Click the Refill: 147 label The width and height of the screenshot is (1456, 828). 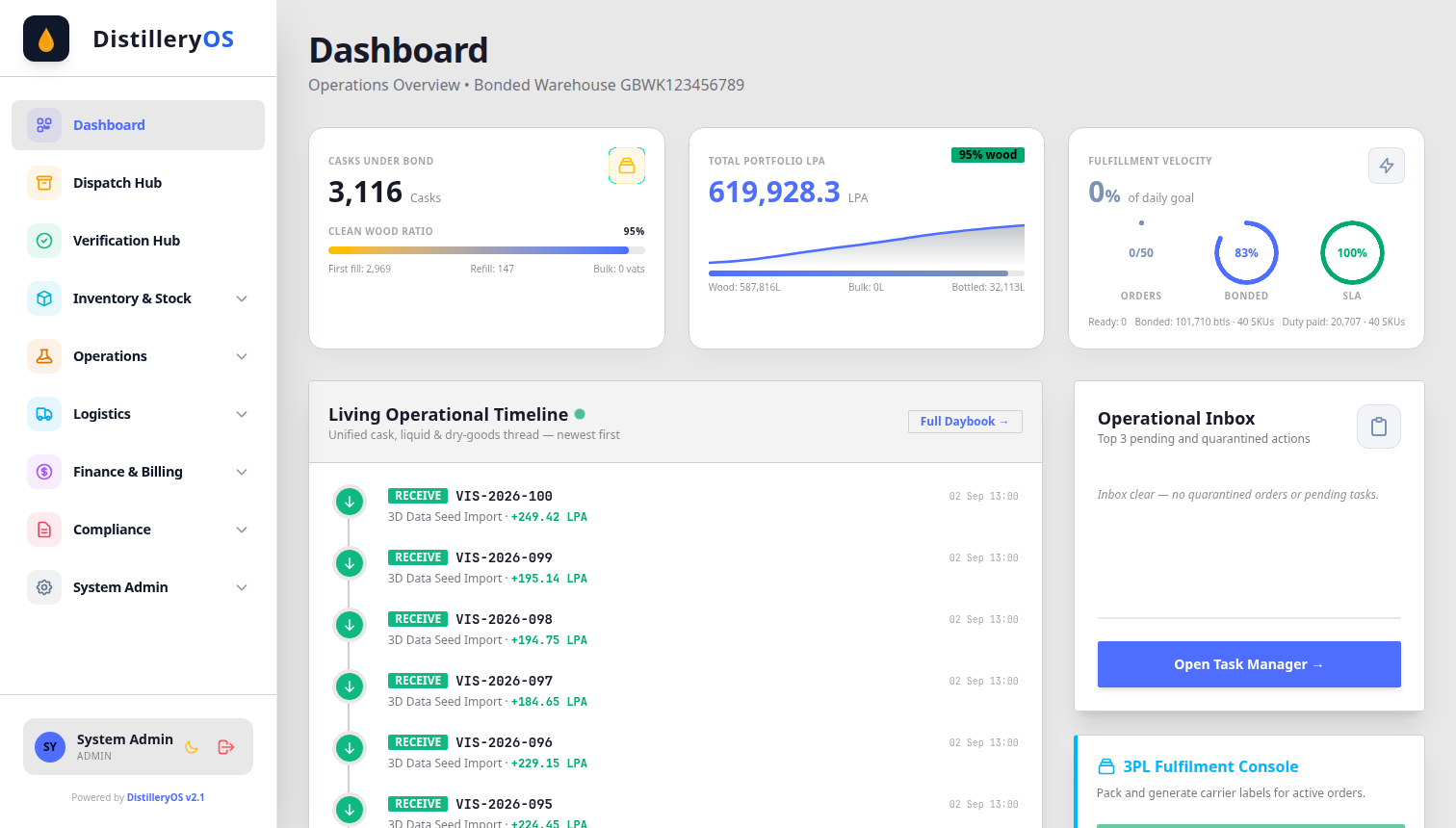pyautogui.click(x=492, y=269)
